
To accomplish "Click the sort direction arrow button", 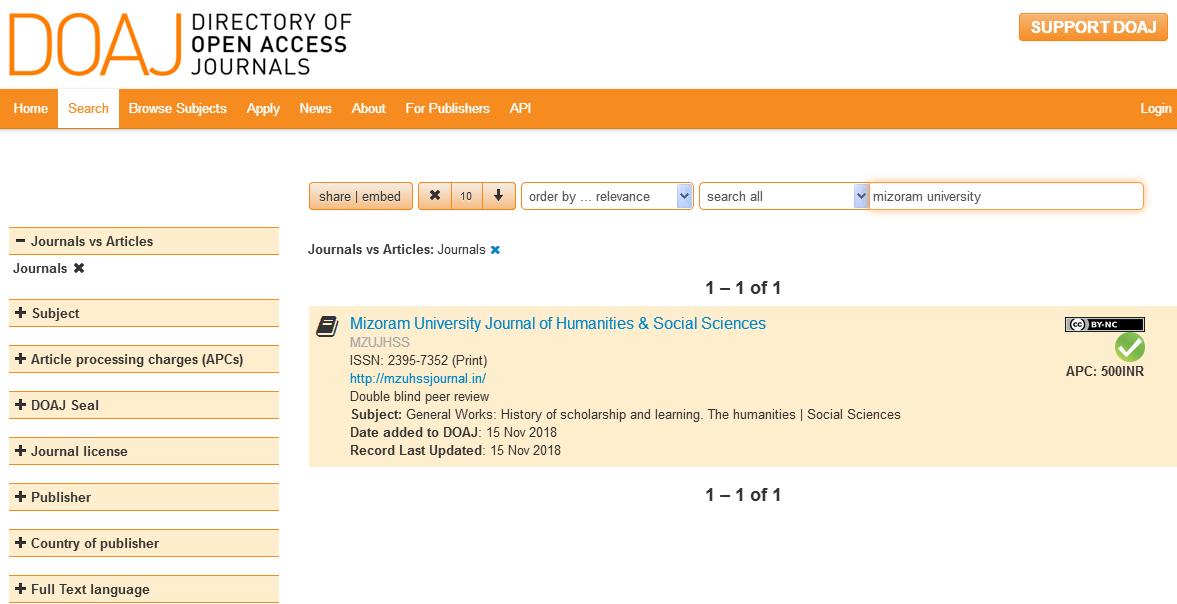I will point(498,196).
